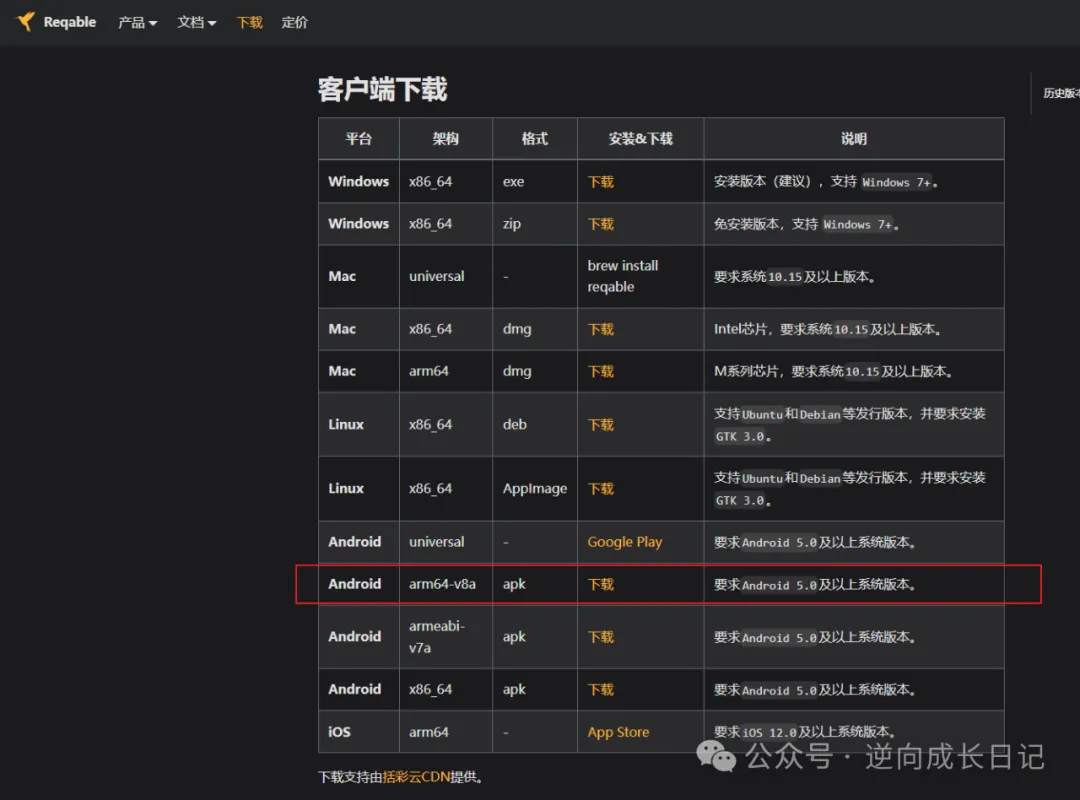Click the Reqable brand name text
Image resolution: width=1080 pixels, height=800 pixels.
click(x=70, y=22)
